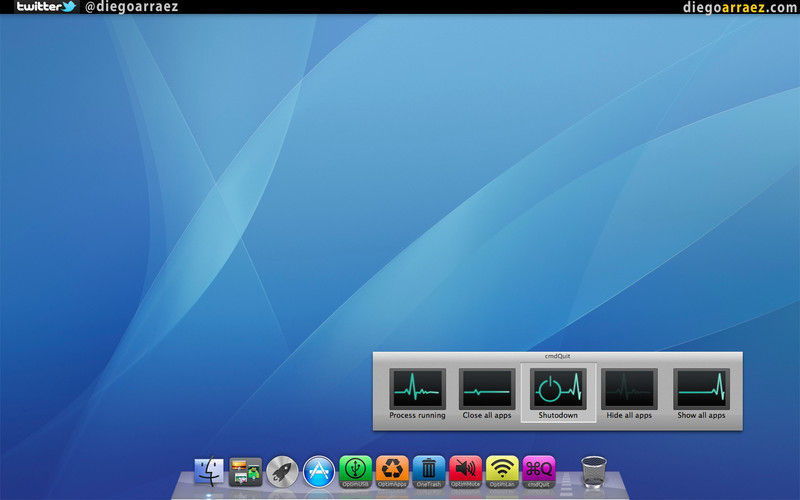Open OneTrash blue trash app

428,469
